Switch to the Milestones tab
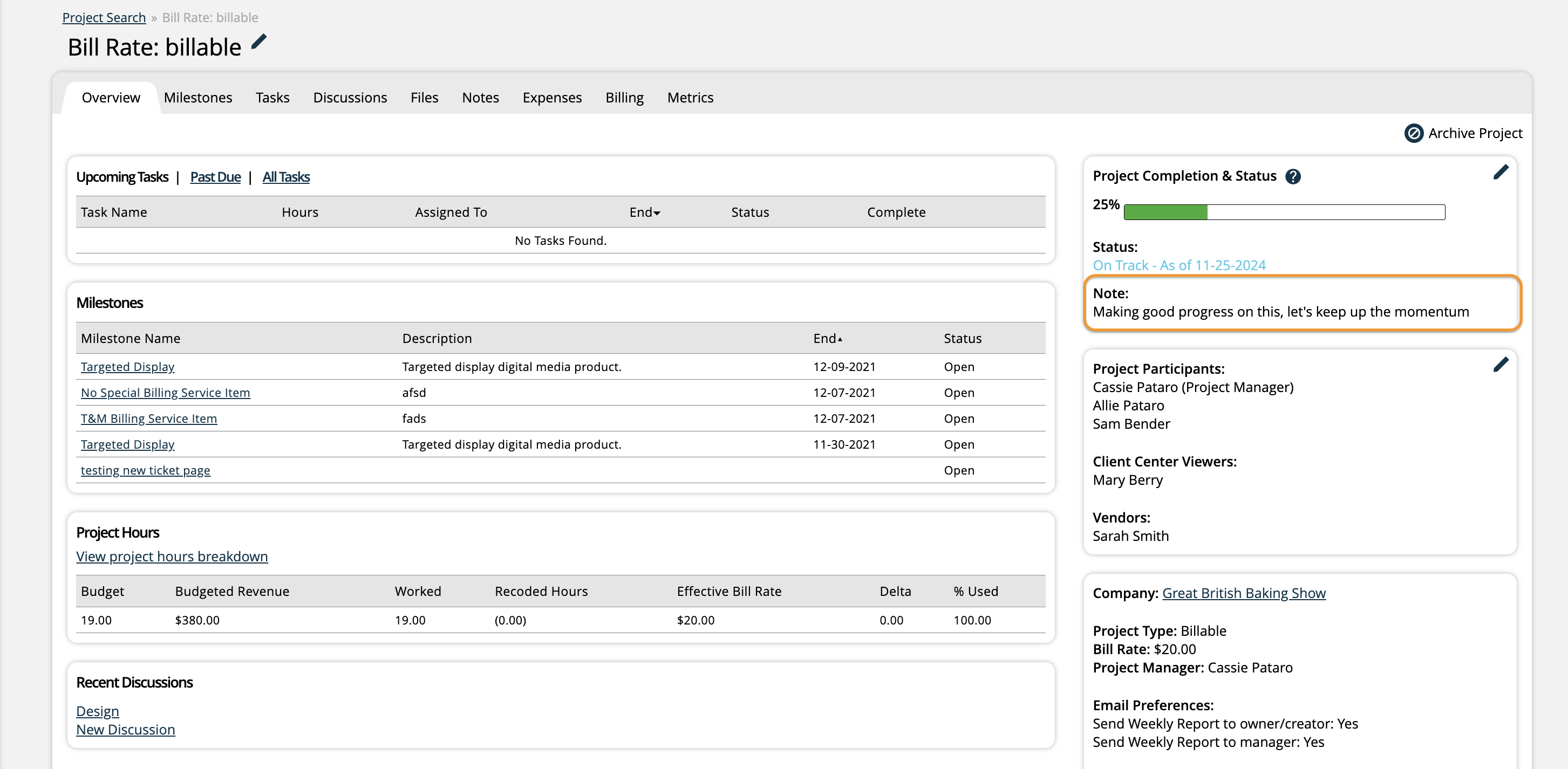The width and height of the screenshot is (1568, 769). click(198, 97)
